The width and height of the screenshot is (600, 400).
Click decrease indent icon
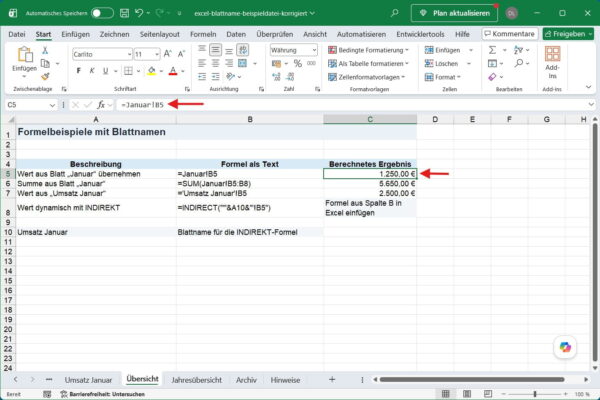[202, 77]
